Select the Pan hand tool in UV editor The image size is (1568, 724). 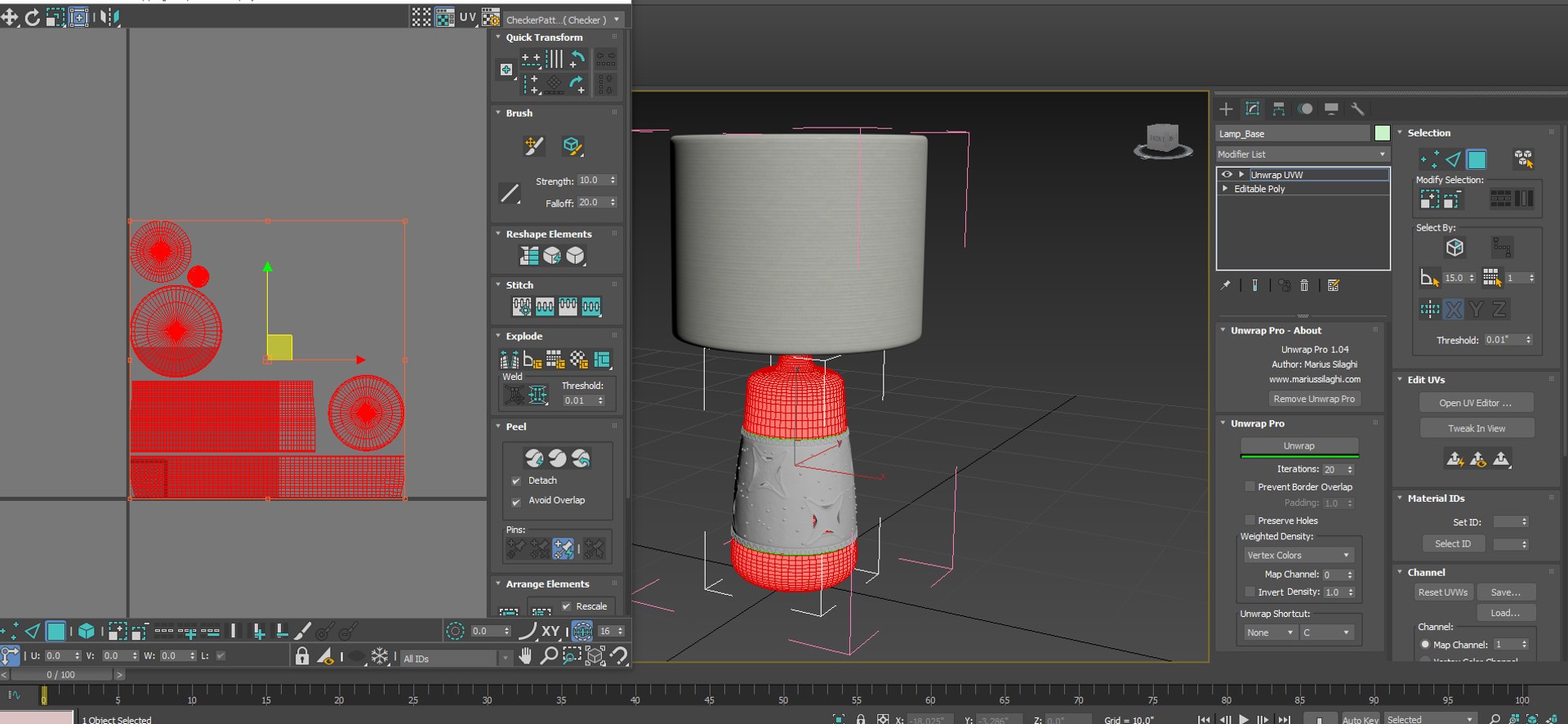tap(525, 655)
